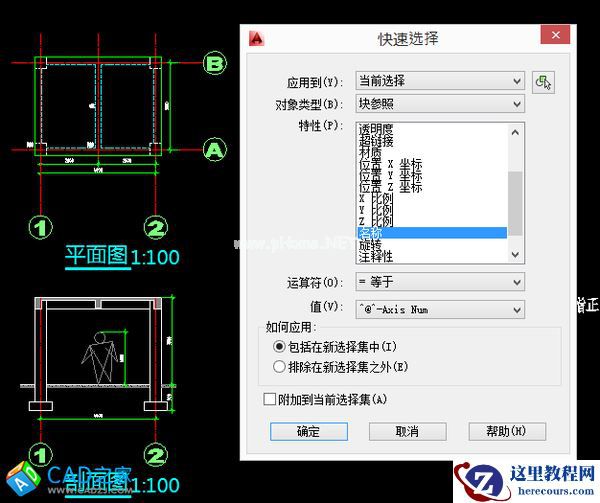Open the 应用到 dropdown showing 当前选择
Image resolution: width=600 pixels, height=503 pixels.
(440, 81)
